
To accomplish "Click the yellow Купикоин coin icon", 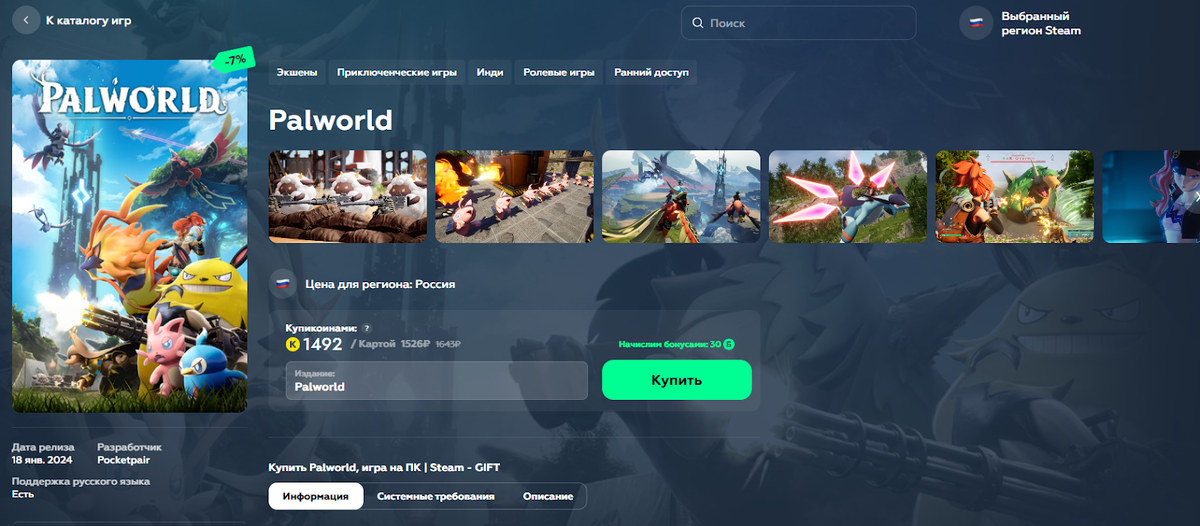I will coord(293,344).
